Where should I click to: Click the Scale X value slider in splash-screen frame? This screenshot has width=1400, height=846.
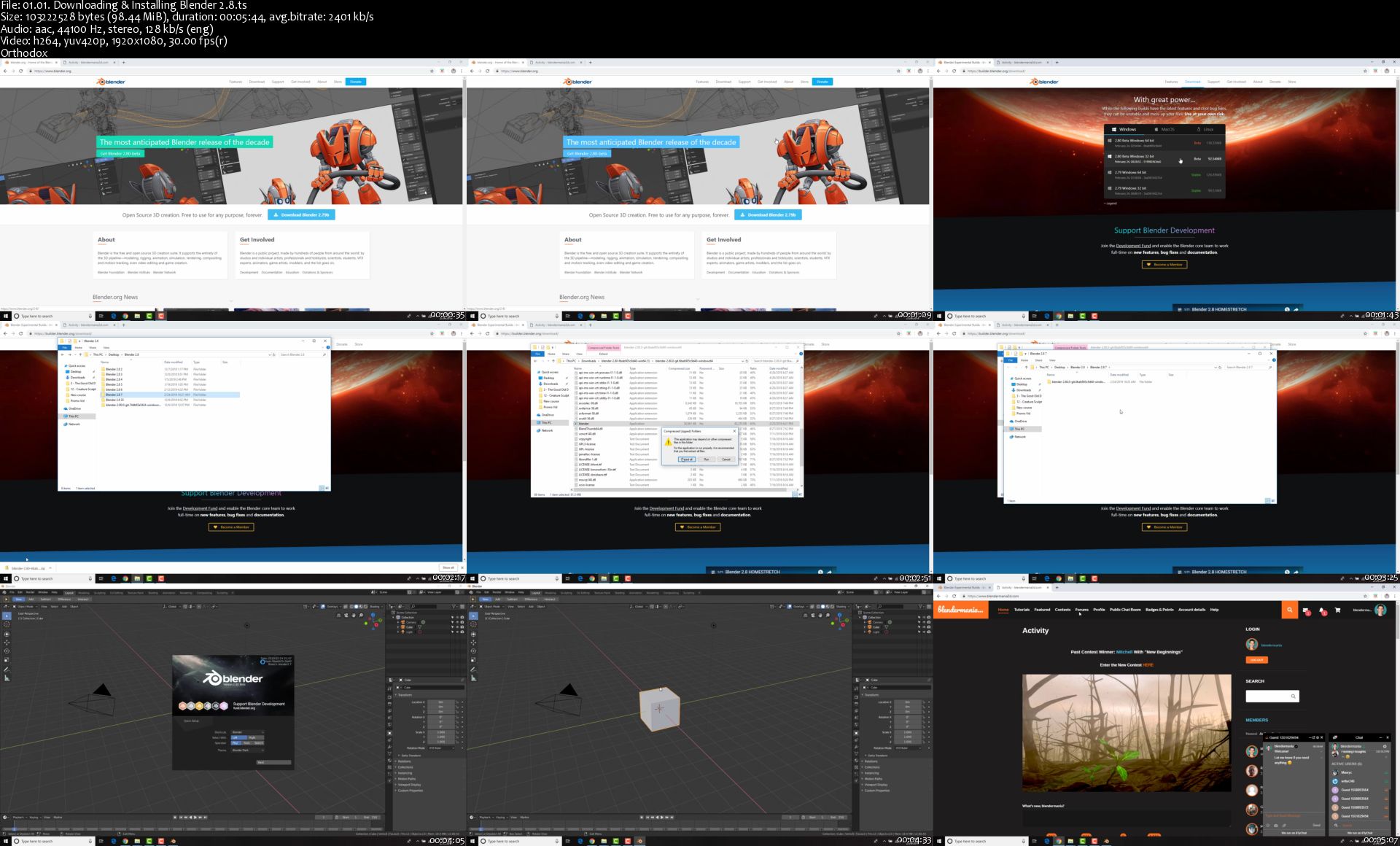tap(440, 732)
